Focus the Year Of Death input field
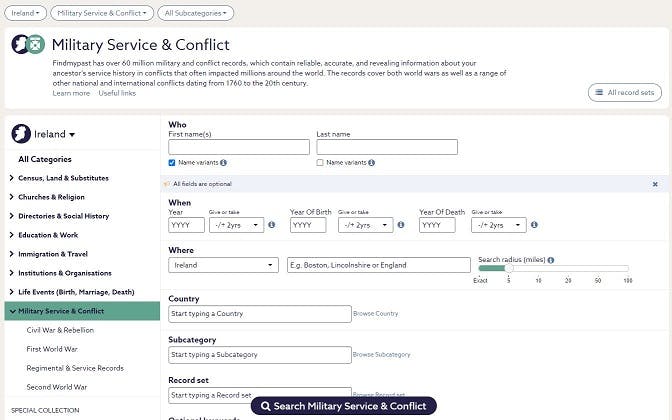Screen dimensions: 672x420 tap(437, 225)
